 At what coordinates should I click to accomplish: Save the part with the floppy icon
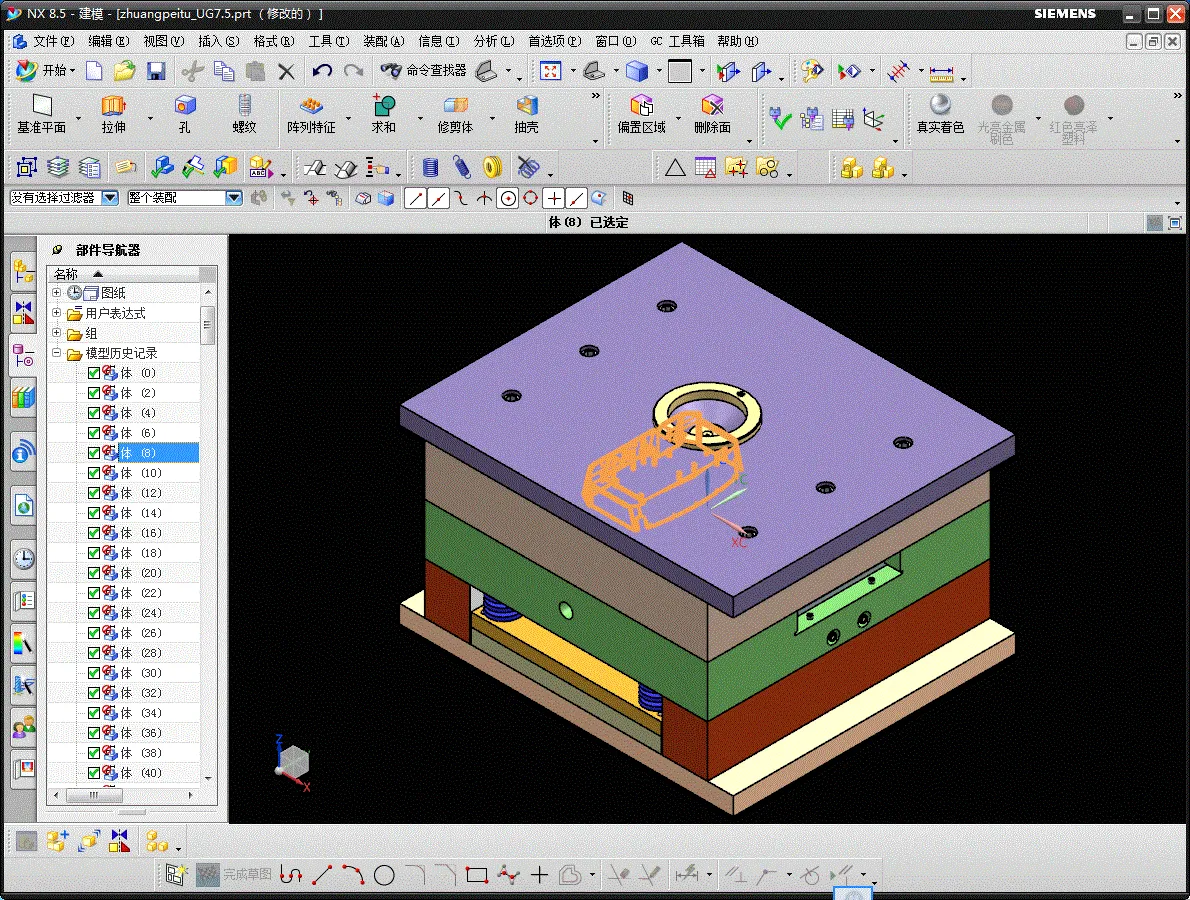pos(156,71)
